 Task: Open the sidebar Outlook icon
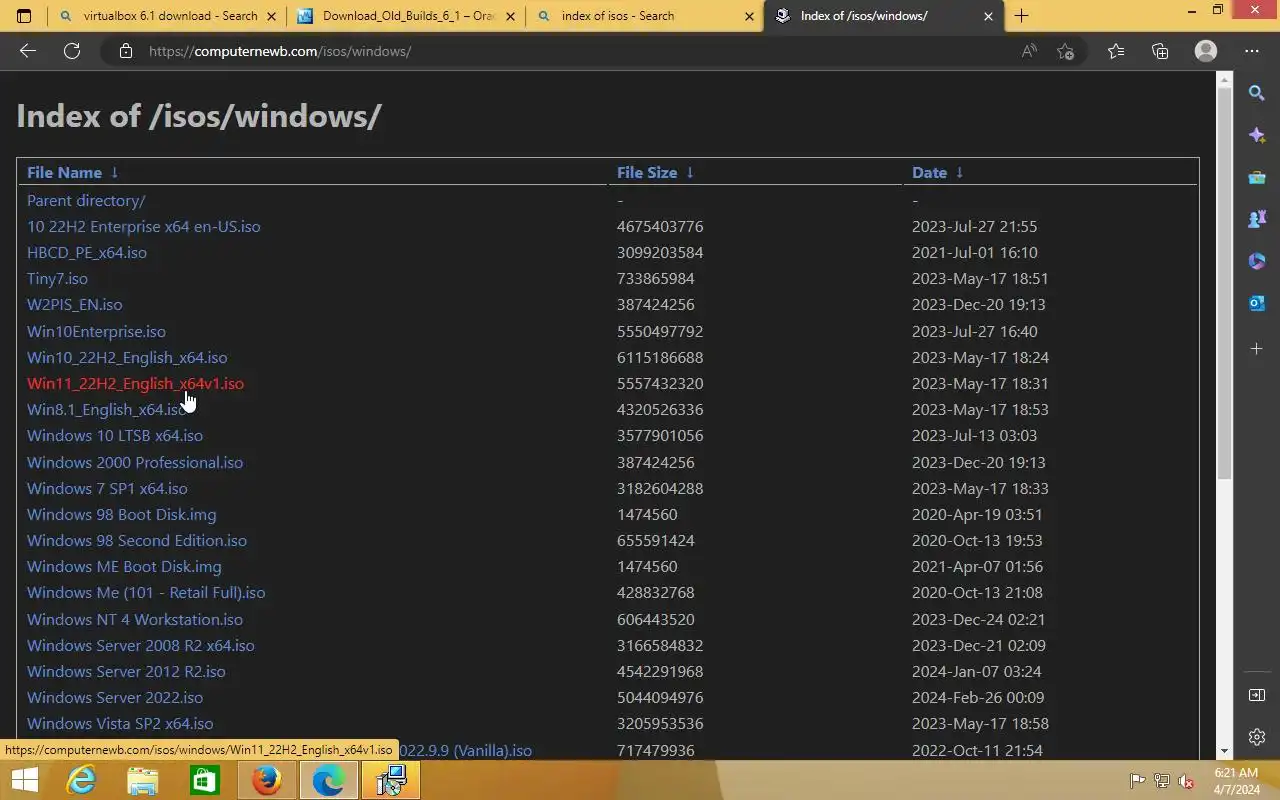(x=1257, y=303)
